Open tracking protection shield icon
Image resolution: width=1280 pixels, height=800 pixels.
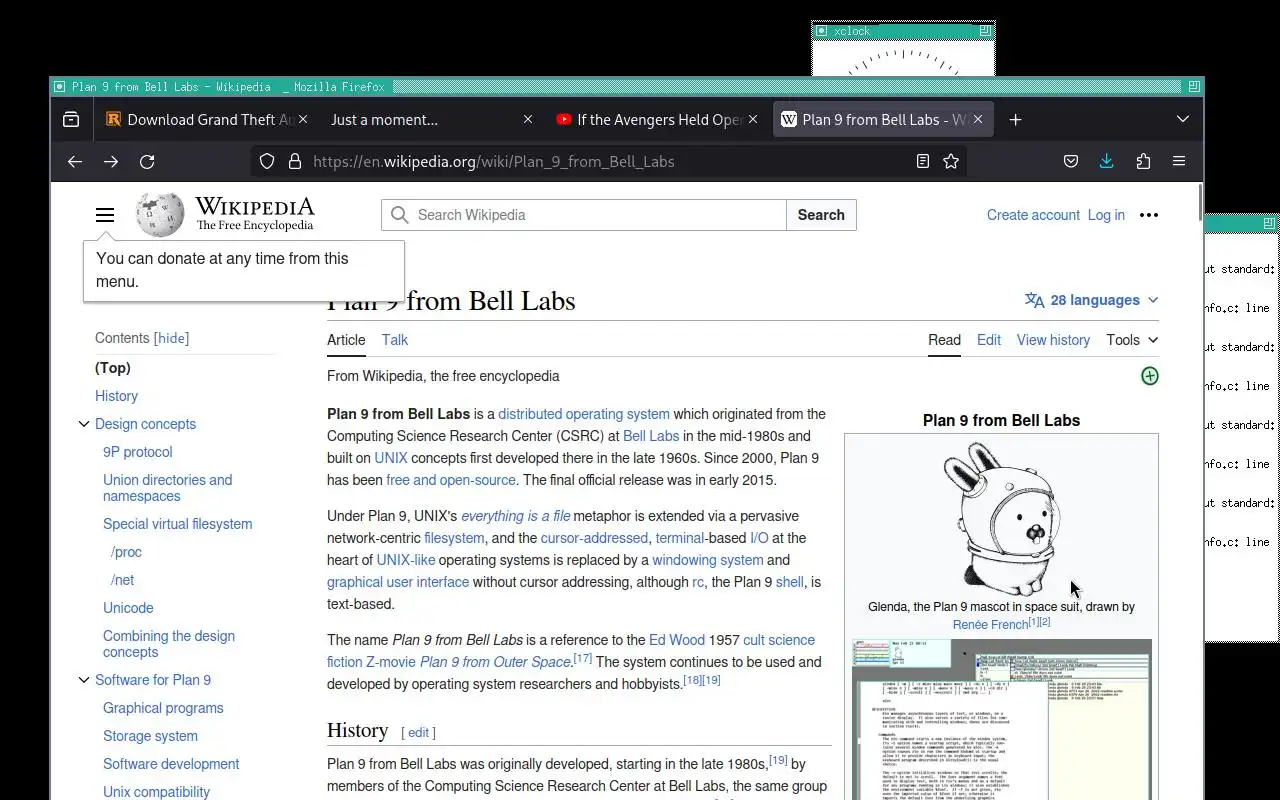pos(267,161)
